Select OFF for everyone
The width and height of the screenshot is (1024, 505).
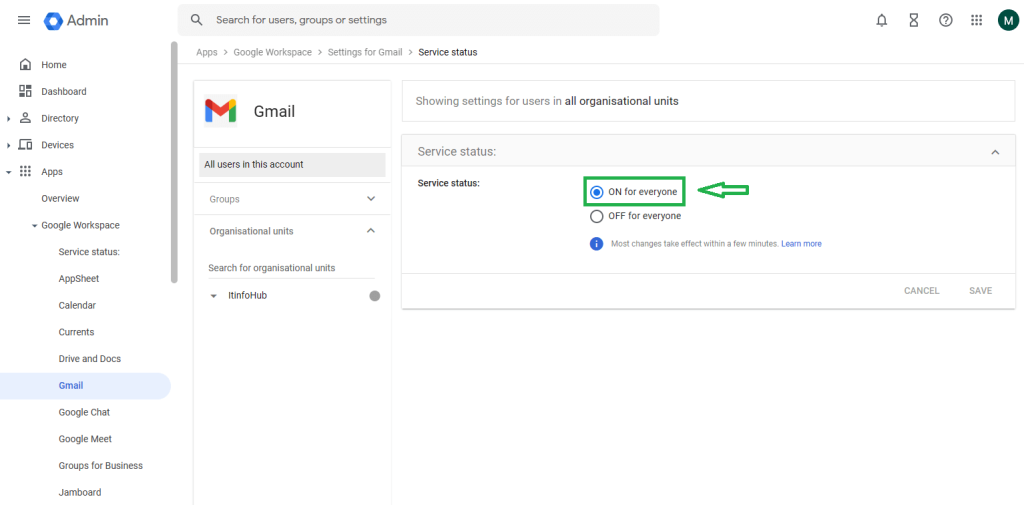point(596,216)
